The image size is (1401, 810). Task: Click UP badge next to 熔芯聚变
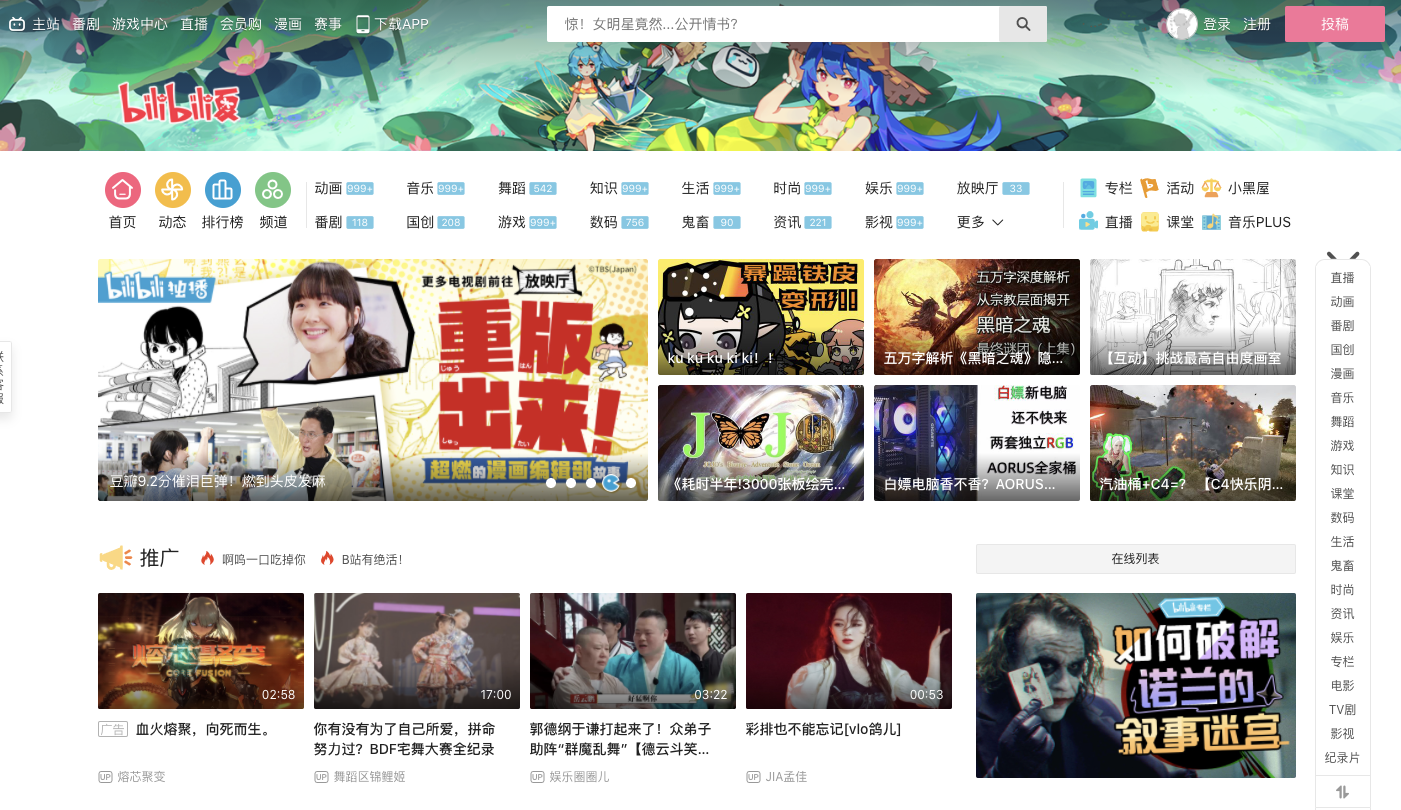pyautogui.click(x=105, y=777)
